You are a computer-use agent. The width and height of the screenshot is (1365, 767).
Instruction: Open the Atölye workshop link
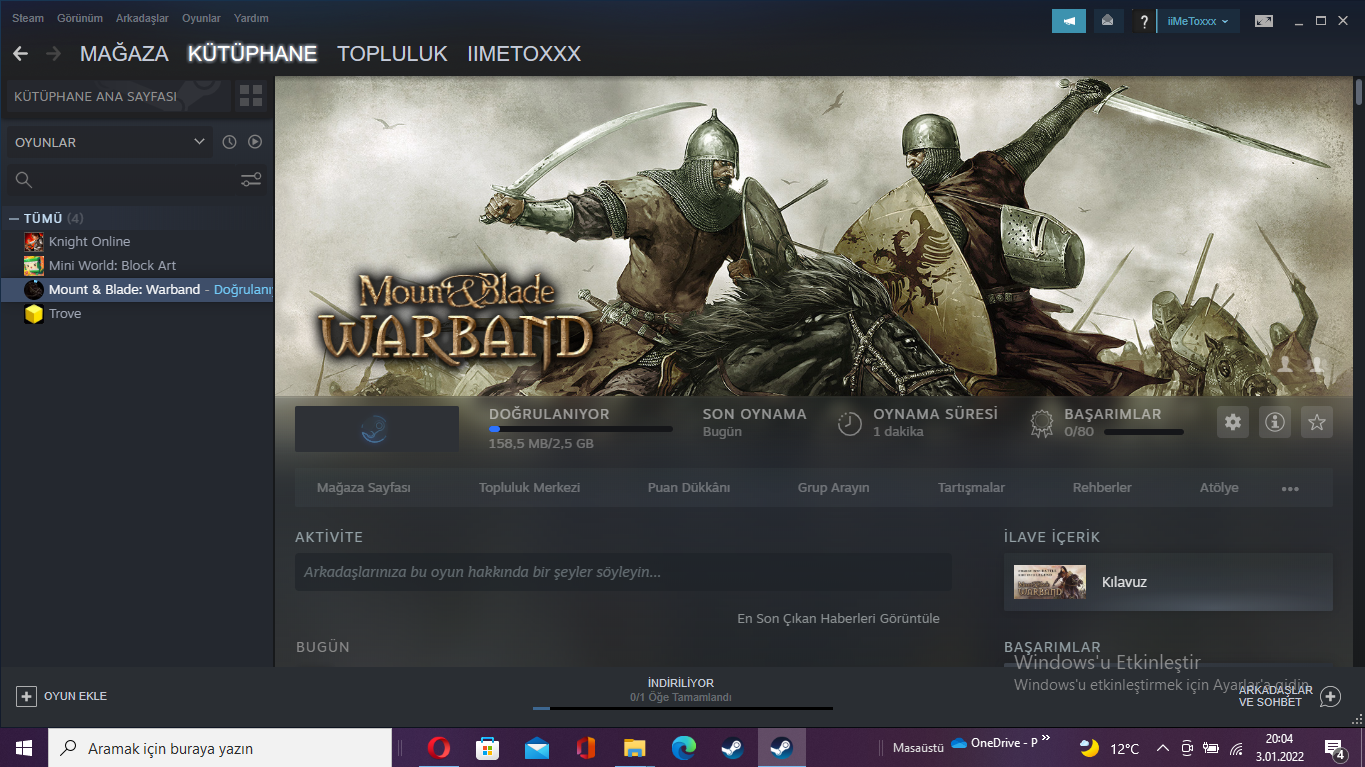(x=1219, y=488)
